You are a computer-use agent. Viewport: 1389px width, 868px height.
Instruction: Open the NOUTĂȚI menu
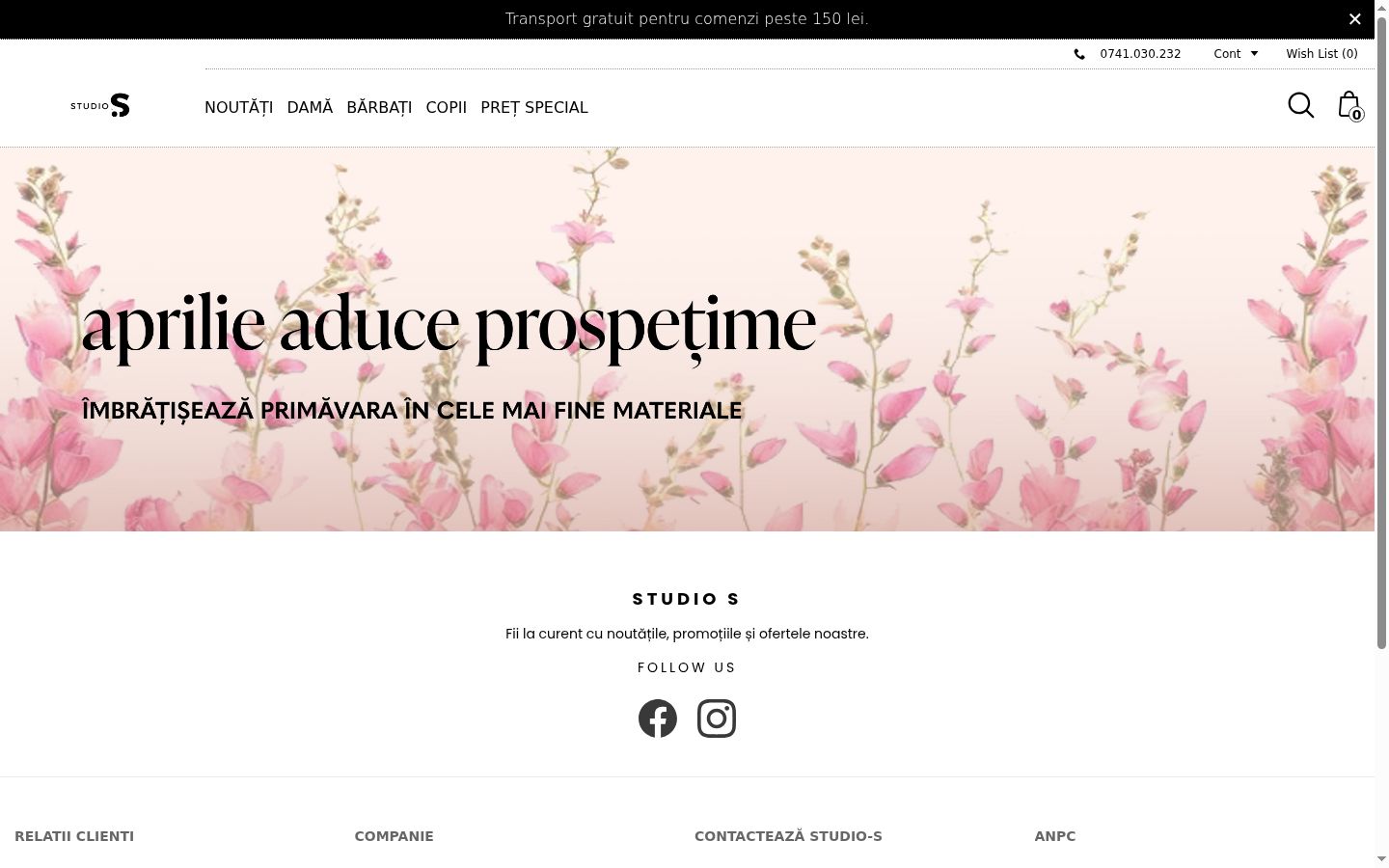pyautogui.click(x=239, y=107)
